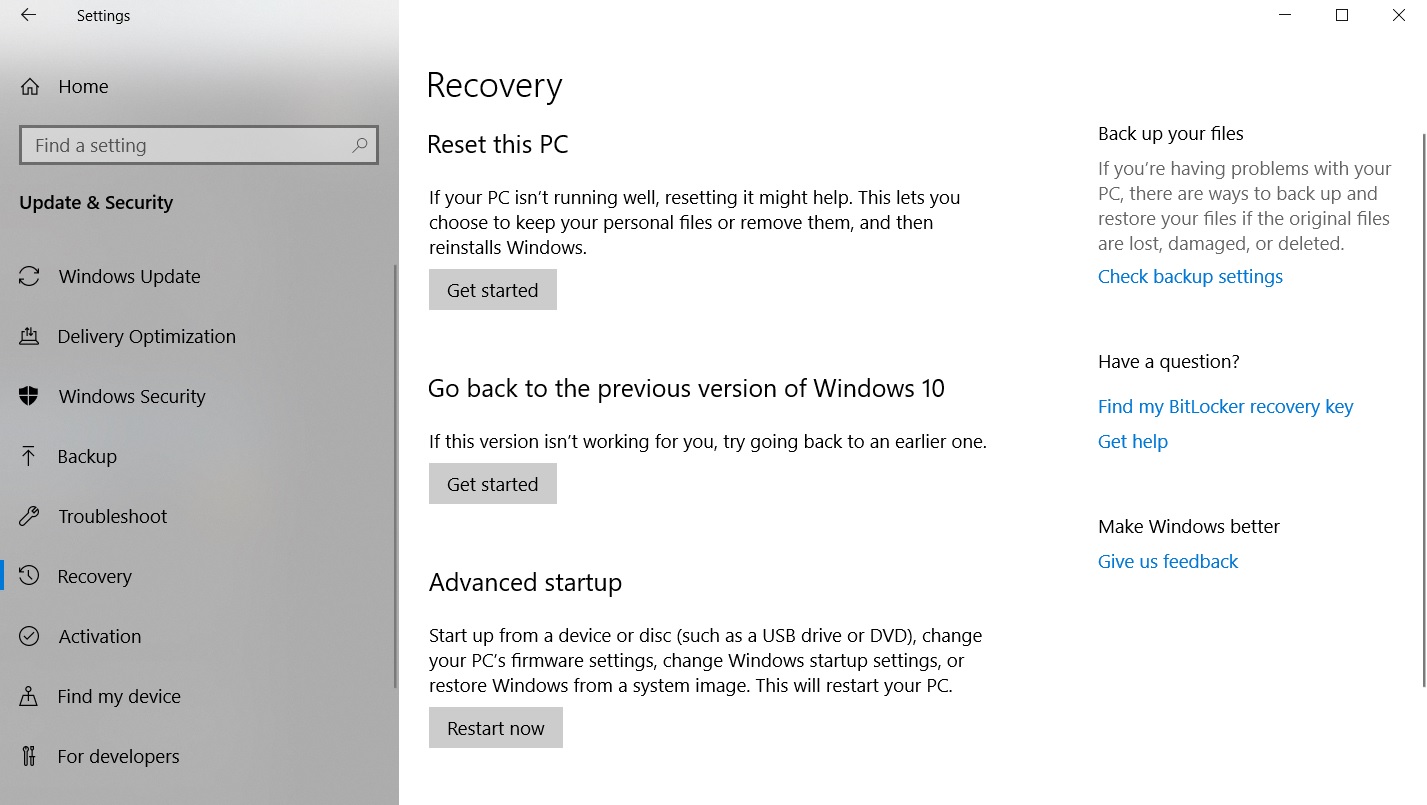Image resolution: width=1427 pixels, height=805 pixels.
Task: Open Find my BitLocker recovery key link
Action: (x=1225, y=407)
